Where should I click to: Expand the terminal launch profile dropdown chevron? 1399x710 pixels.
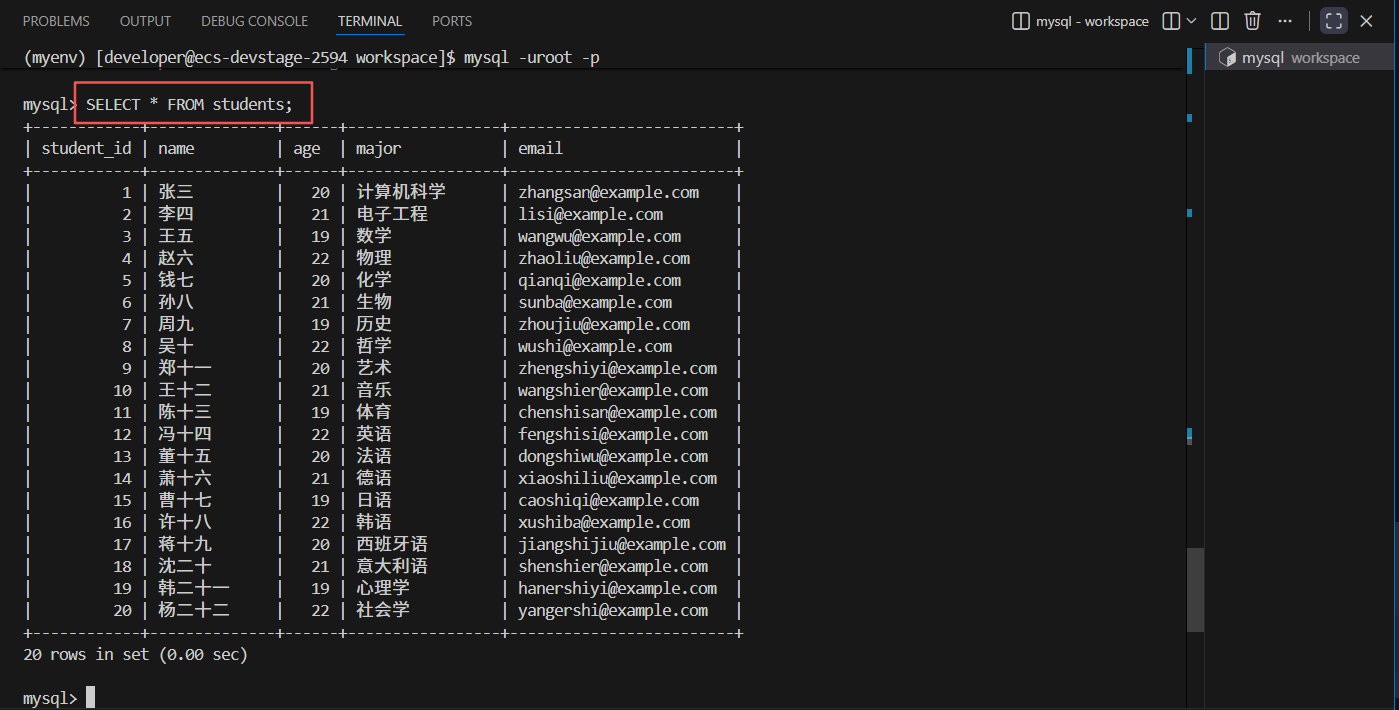pos(1191,21)
